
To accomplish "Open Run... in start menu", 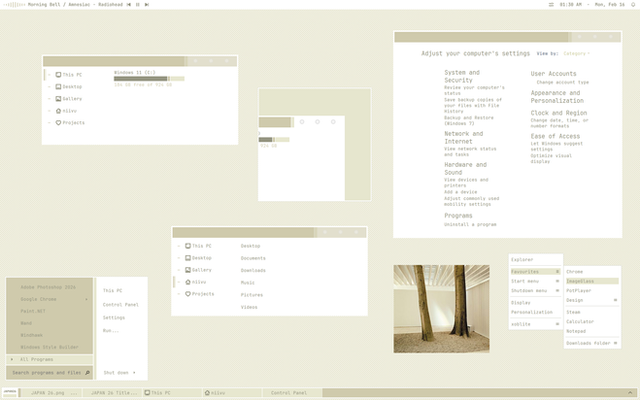I will click(111, 331).
